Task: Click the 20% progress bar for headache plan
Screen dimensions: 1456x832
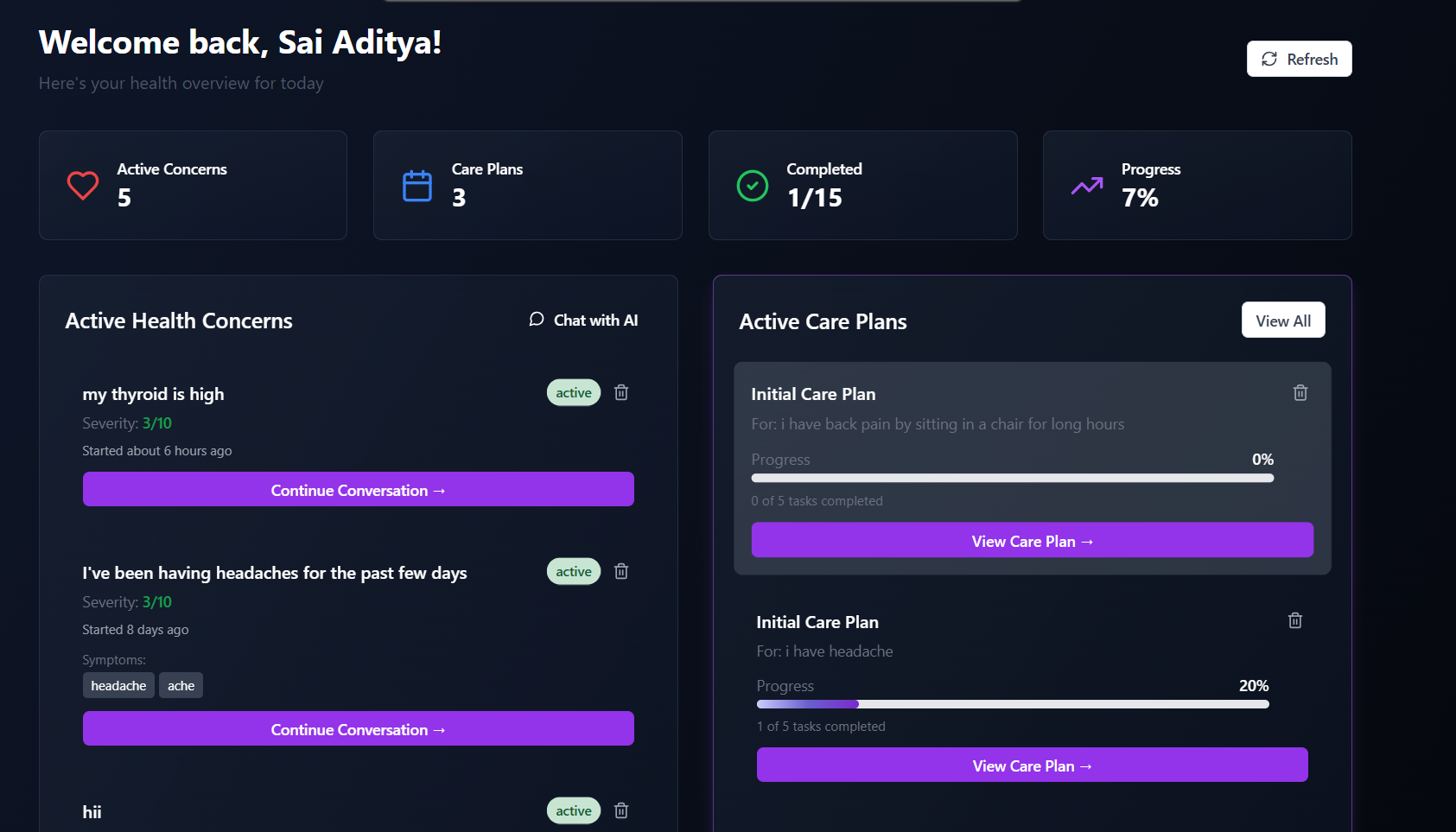Action: click(x=1013, y=704)
